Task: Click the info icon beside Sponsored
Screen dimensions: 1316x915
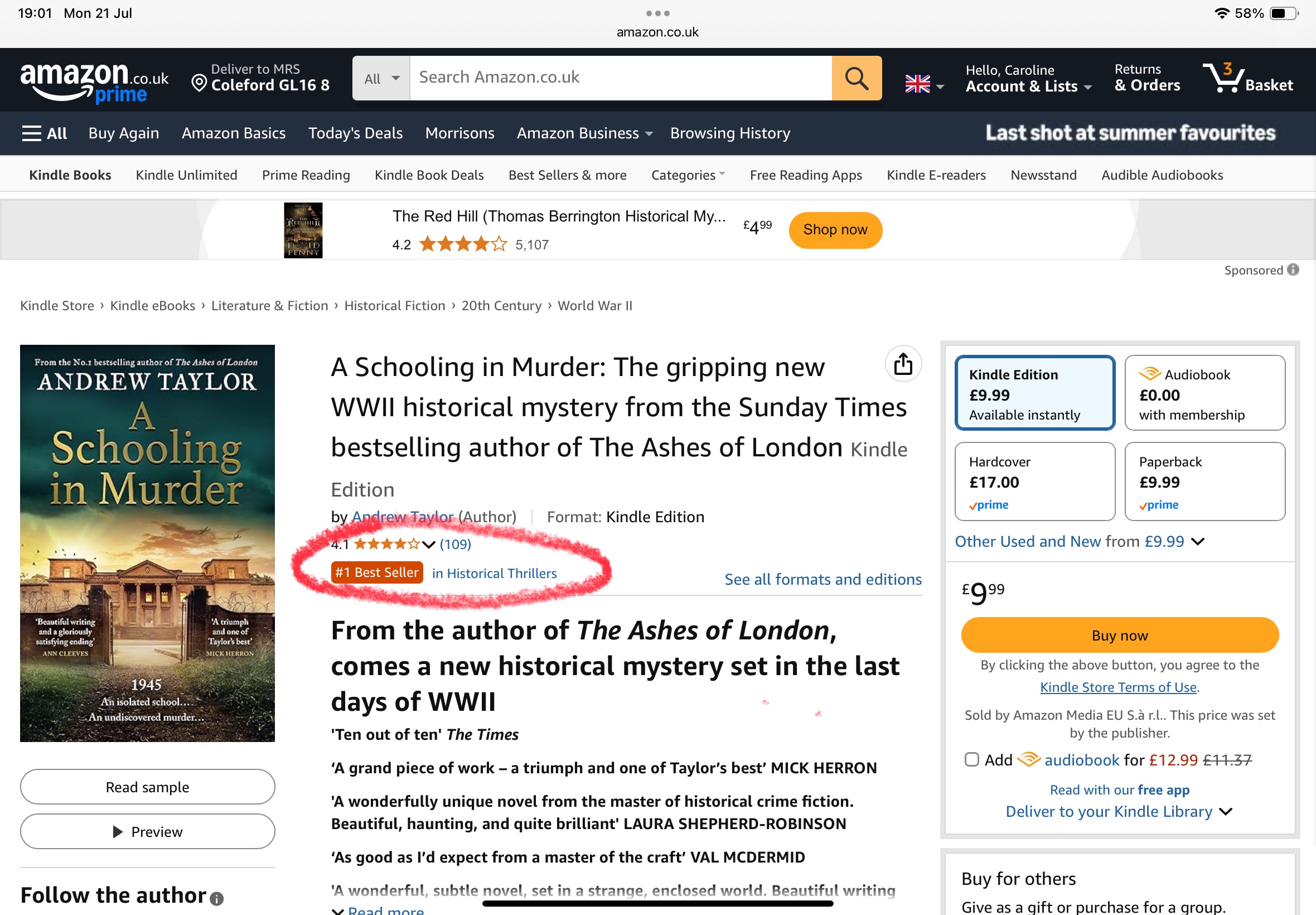Action: (1294, 269)
